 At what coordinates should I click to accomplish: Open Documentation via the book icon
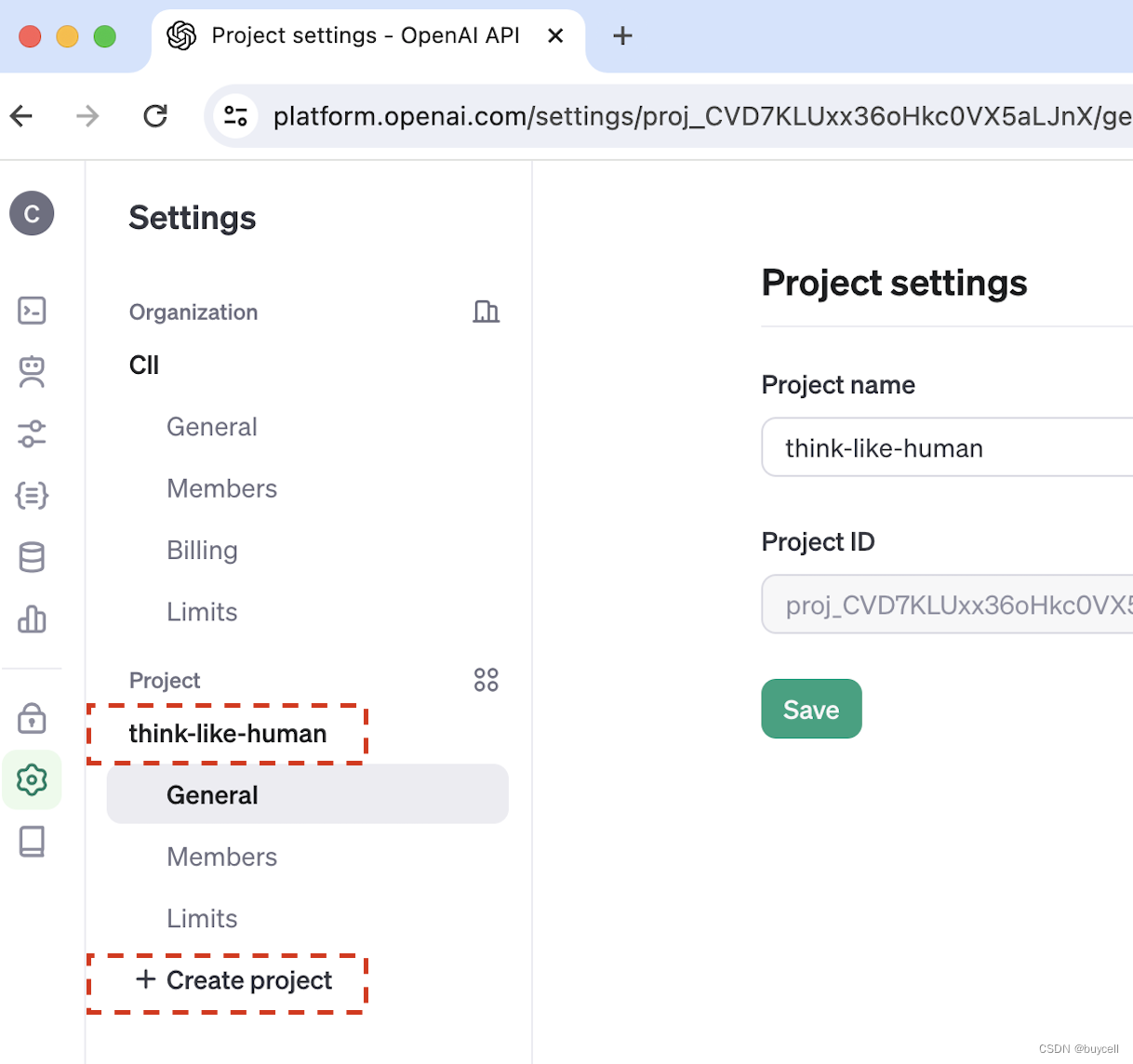click(x=32, y=842)
